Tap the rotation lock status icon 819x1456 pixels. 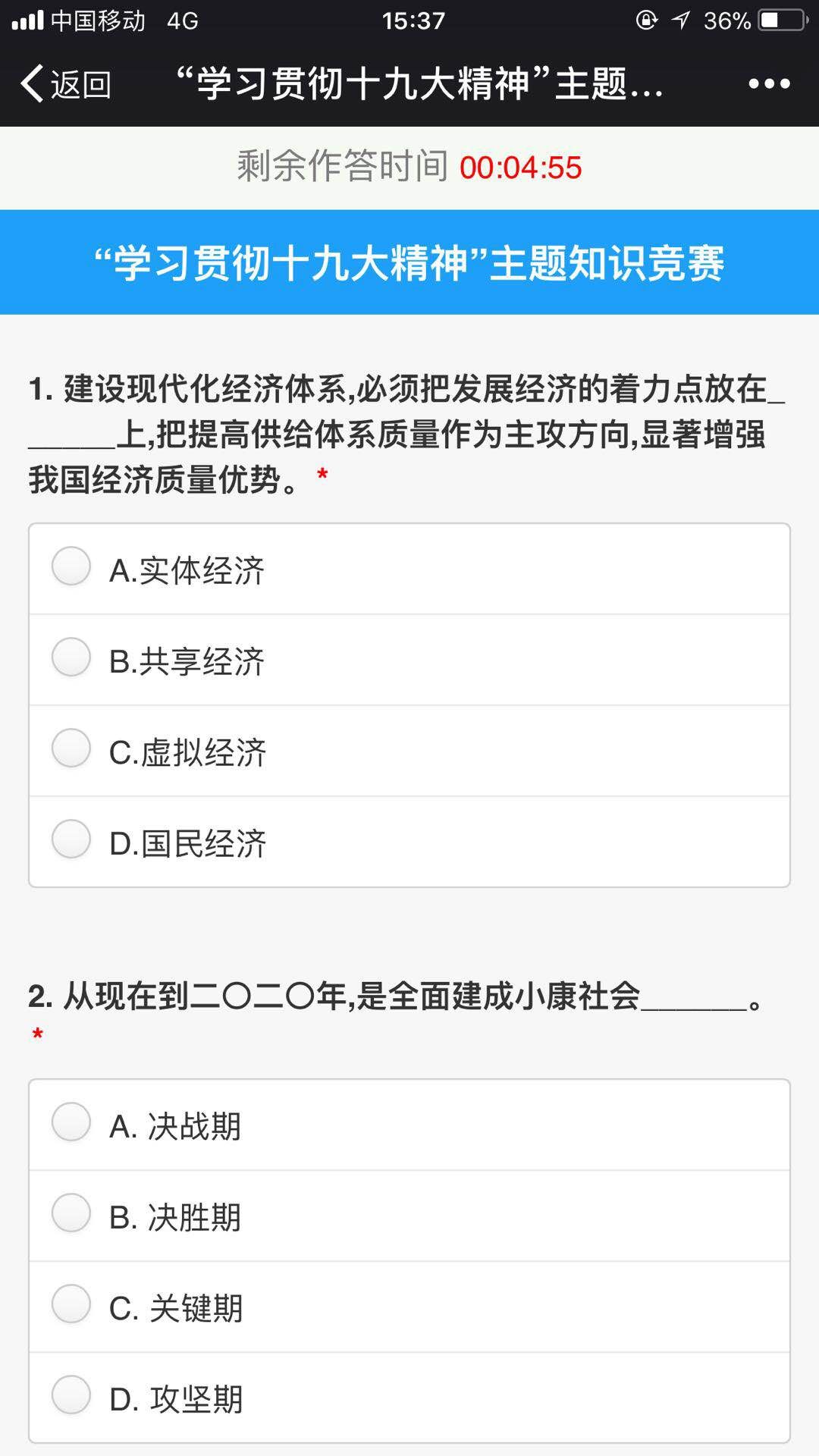tap(646, 20)
